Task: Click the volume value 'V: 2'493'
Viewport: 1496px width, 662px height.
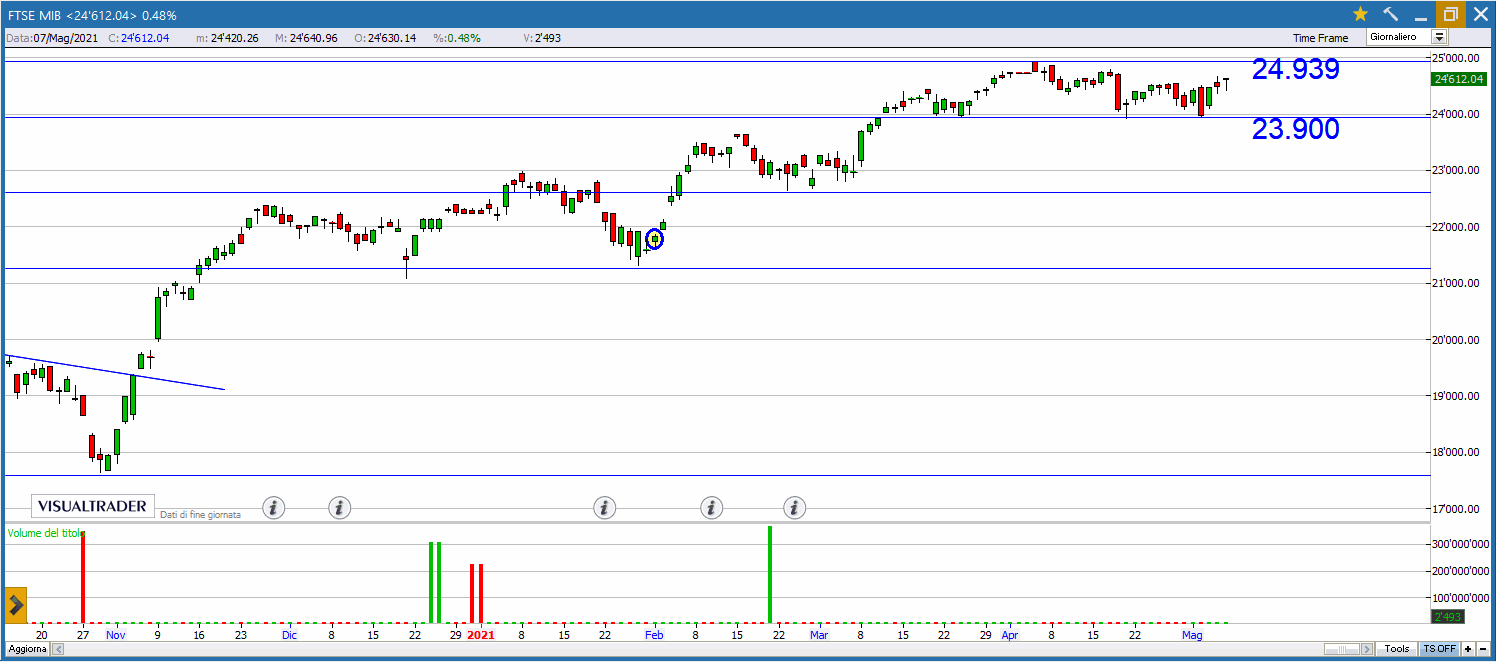Action: click(541, 38)
